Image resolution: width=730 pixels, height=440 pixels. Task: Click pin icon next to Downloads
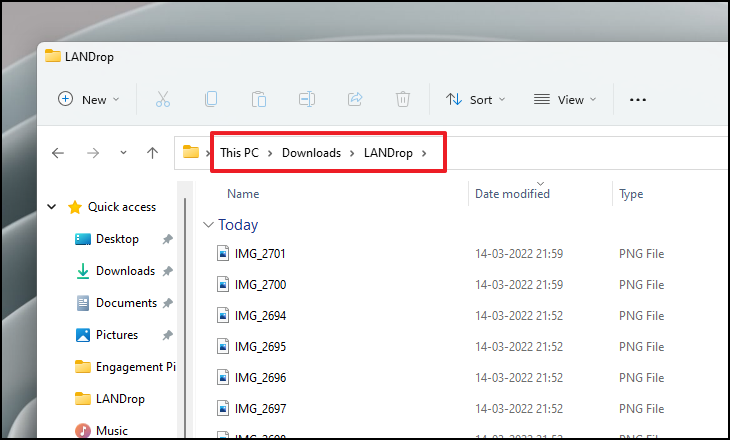[x=168, y=271]
